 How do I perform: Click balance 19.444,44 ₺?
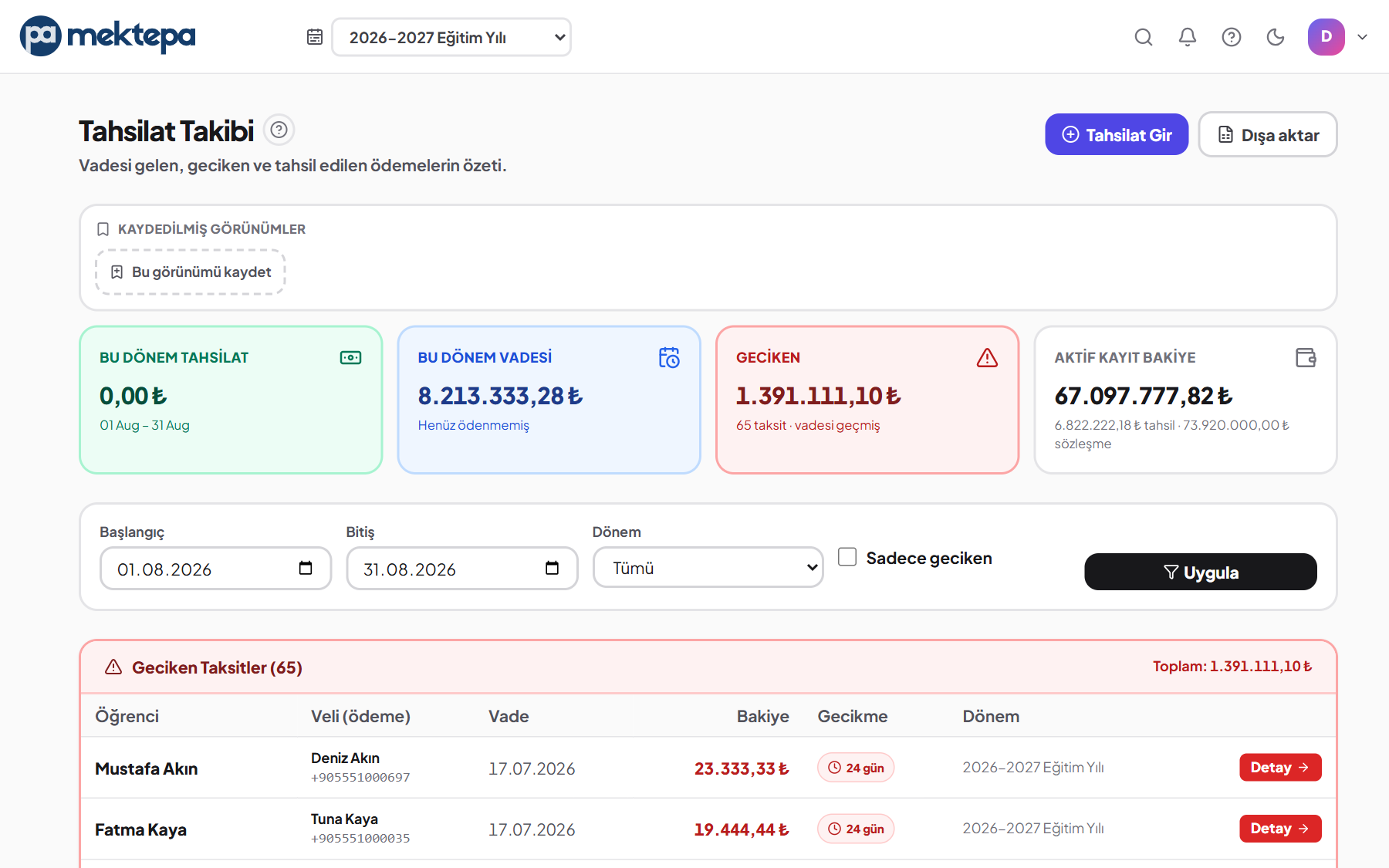(742, 829)
